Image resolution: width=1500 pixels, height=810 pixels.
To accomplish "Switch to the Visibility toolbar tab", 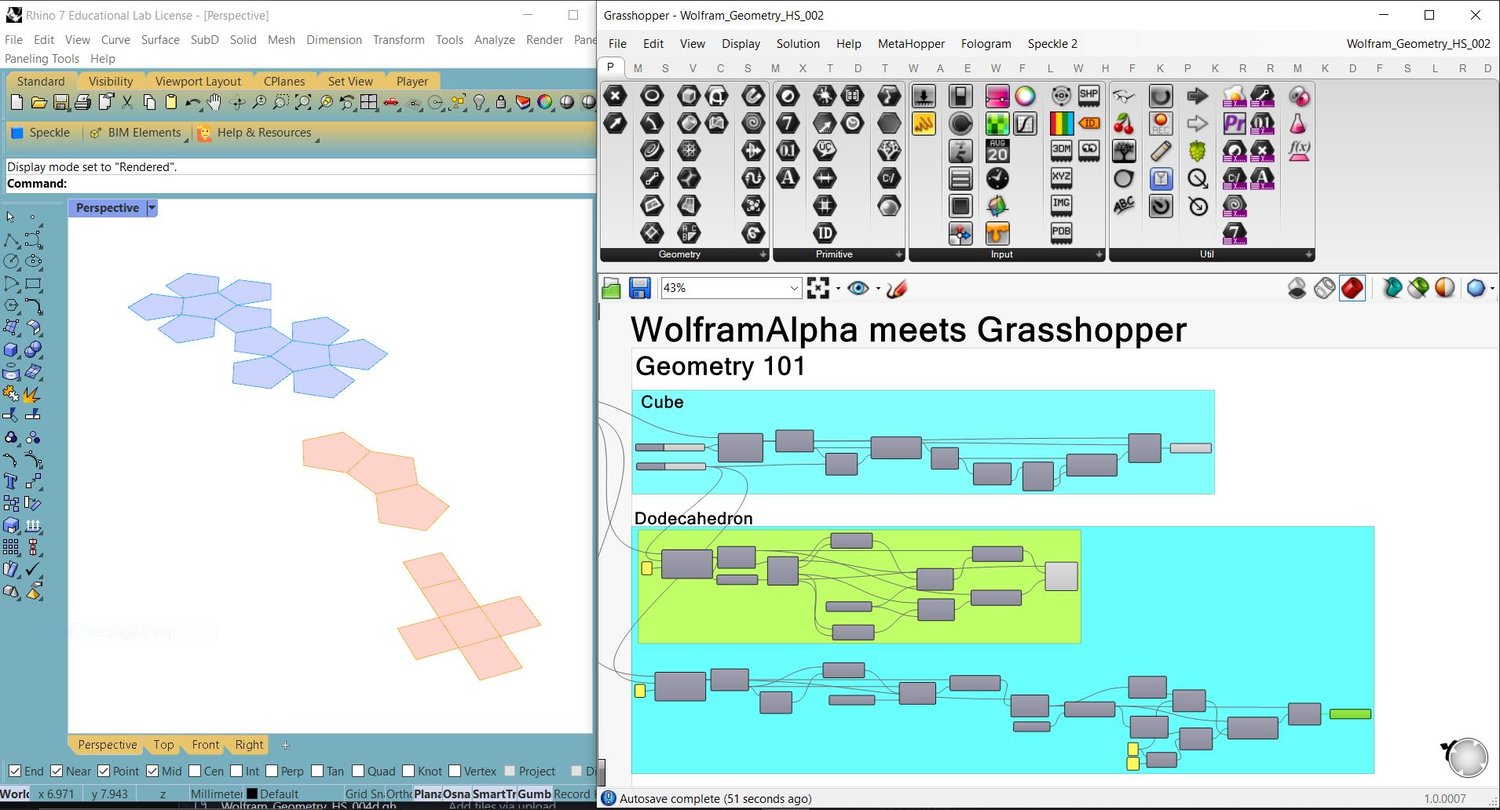I will pyautogui.click(x=111, y=81).
